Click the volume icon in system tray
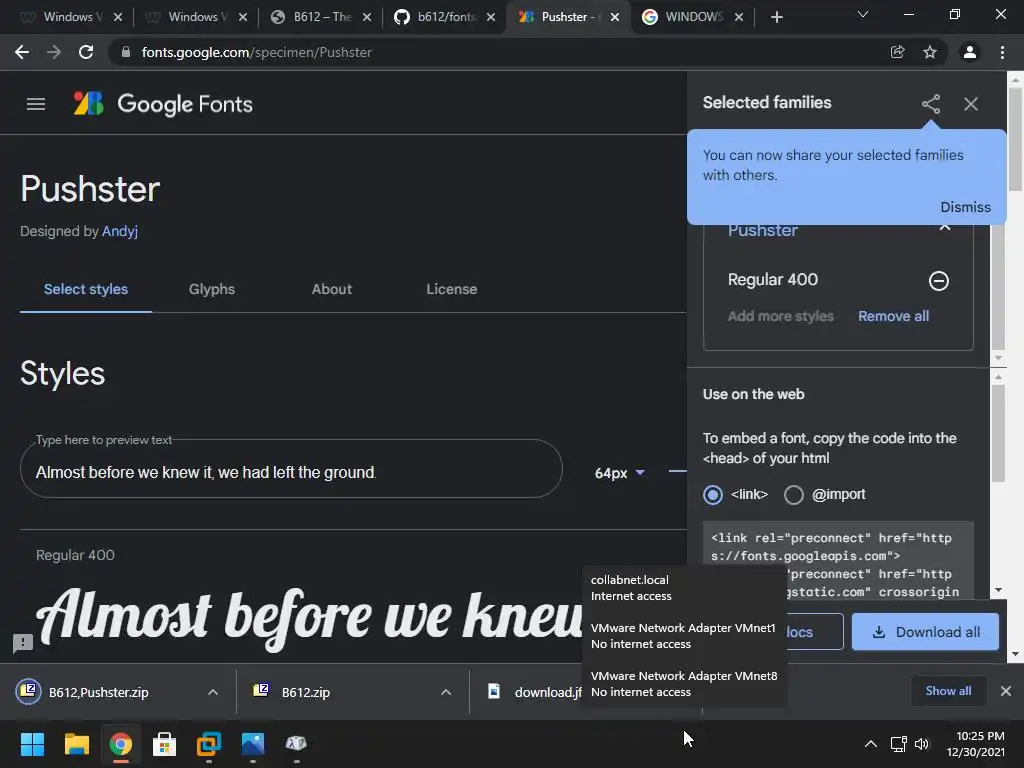The height and width of the screenshot is (768, 1024). coord(921,744)
